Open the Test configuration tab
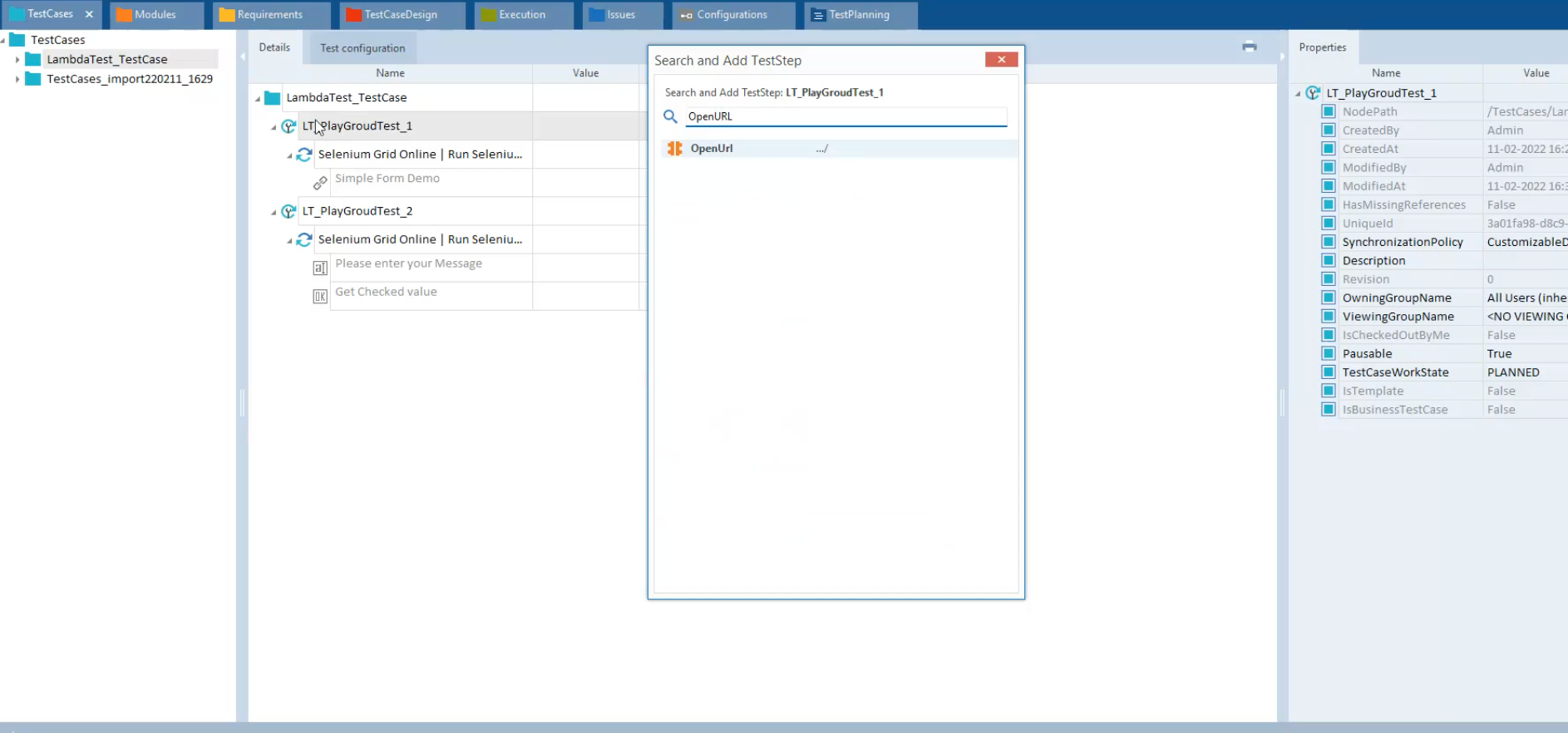The image size is (1568, 733). point(362,48)
